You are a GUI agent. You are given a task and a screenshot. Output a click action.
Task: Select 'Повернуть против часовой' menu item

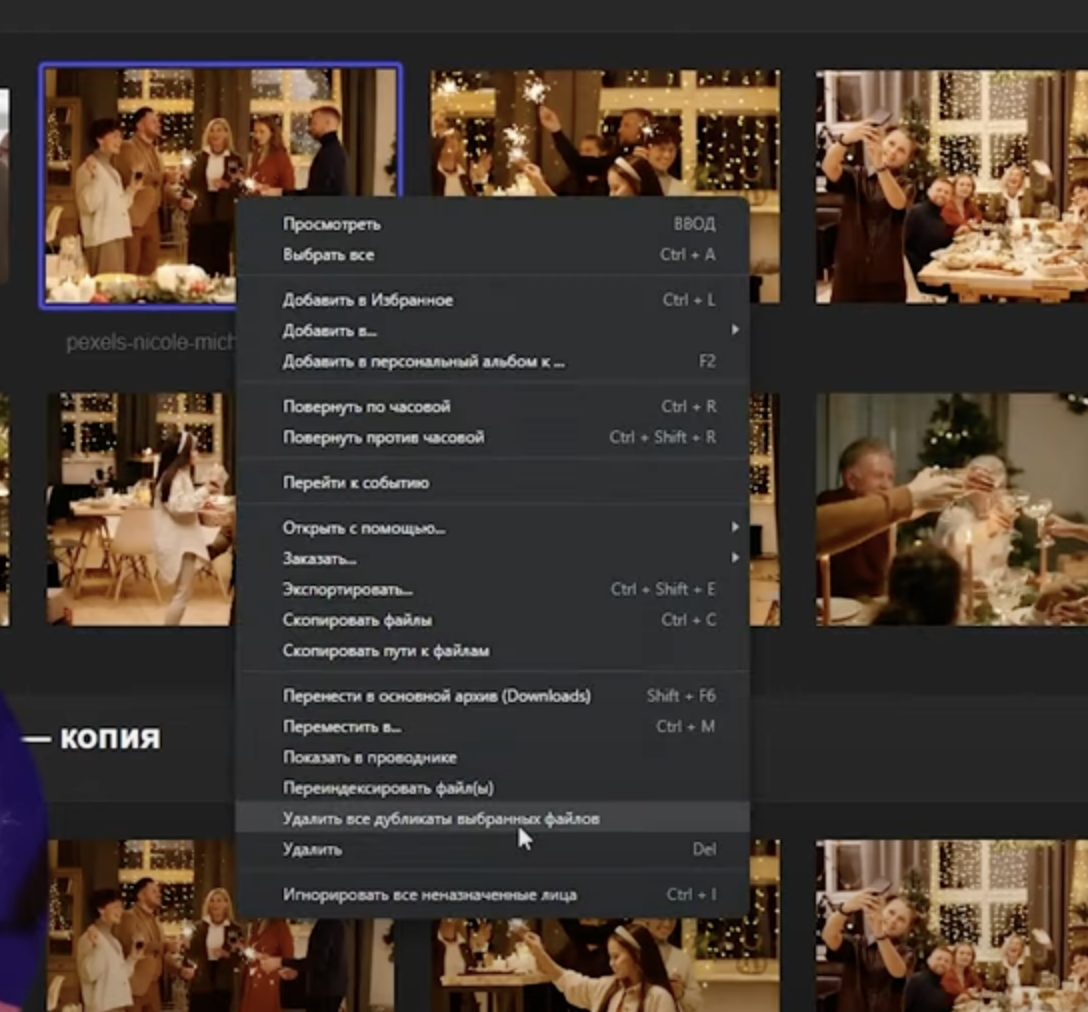pos(493,437)
